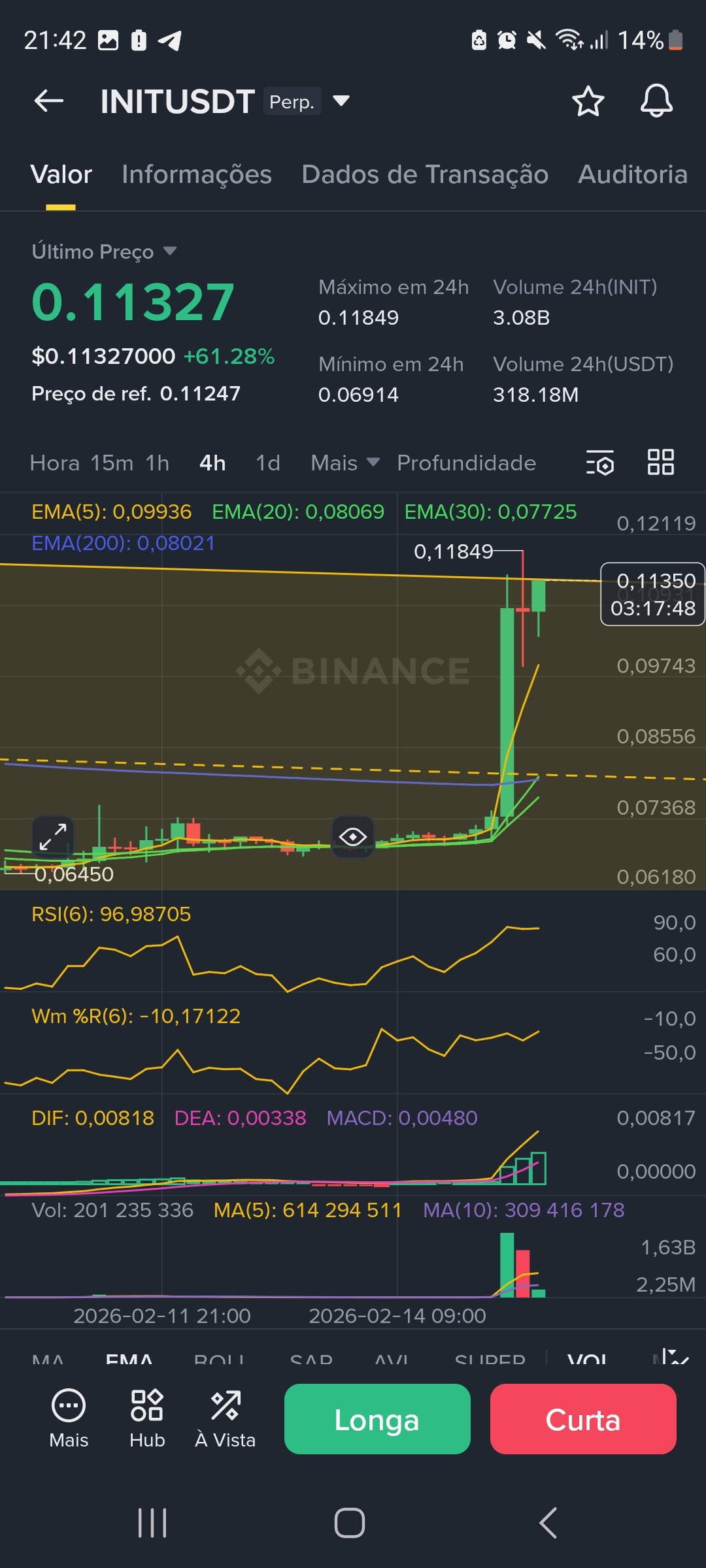
Task: Select the MA indicator option
Action: point(48,1360)
